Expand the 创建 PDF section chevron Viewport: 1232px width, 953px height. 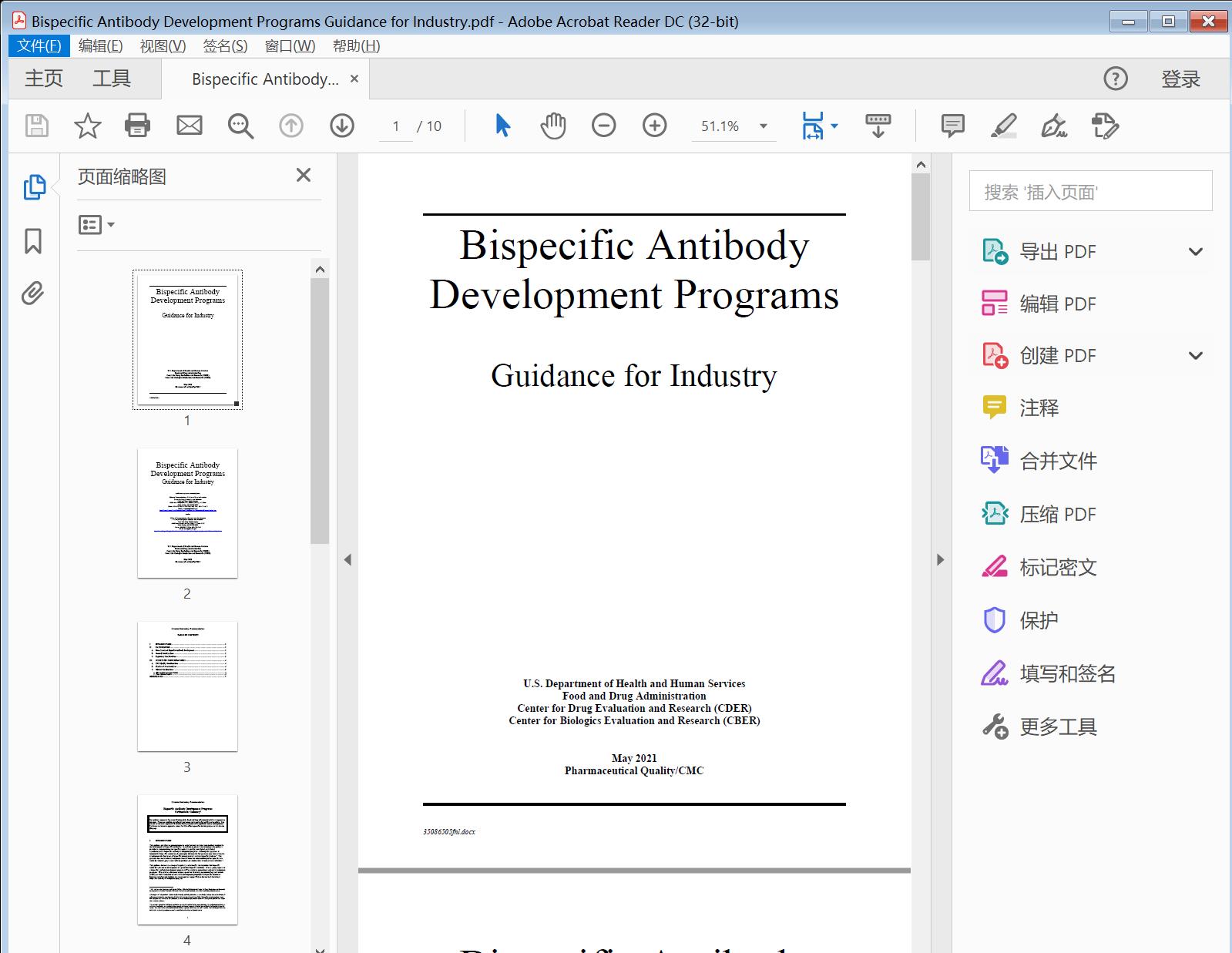tap(1196, 356)
